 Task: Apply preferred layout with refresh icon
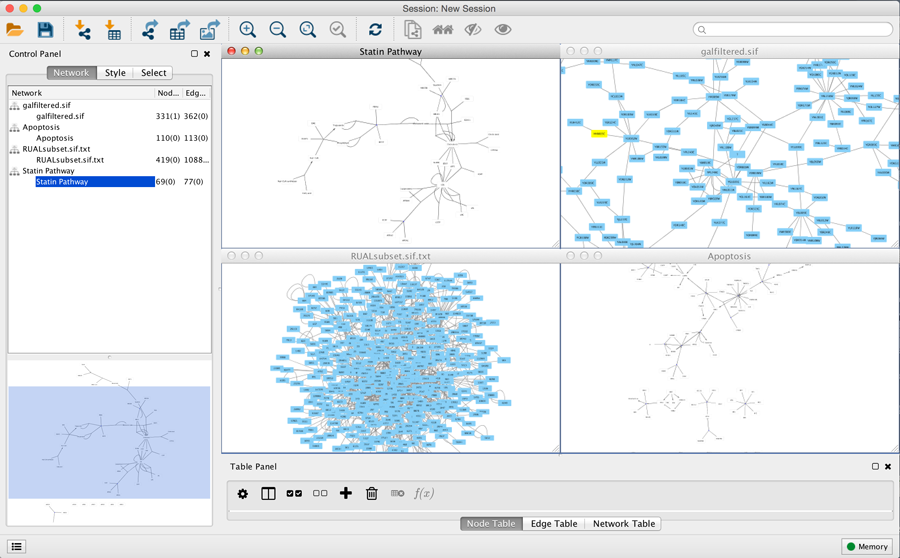point(375,31)
